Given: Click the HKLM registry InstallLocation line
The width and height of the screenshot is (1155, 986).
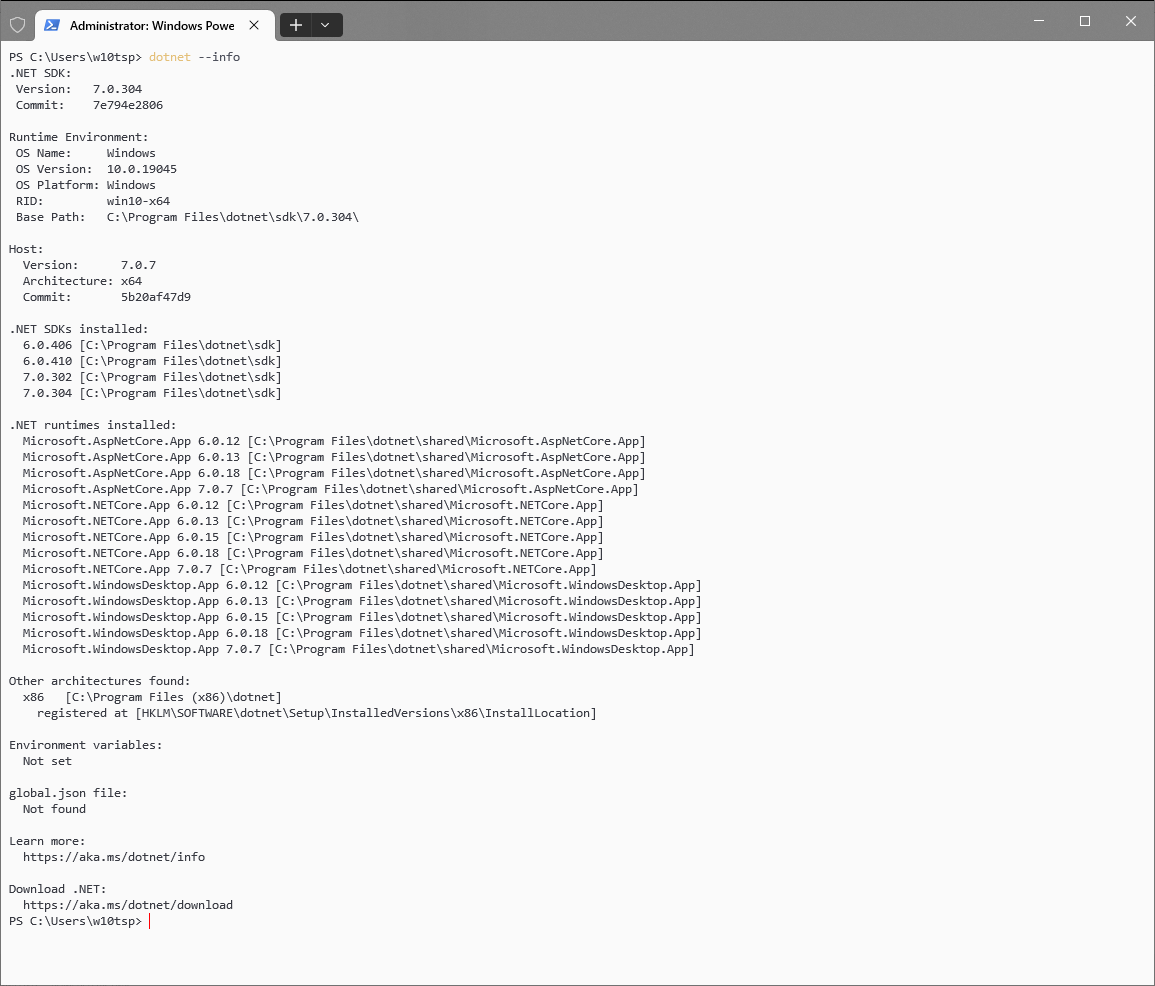Looking at the screenshot, I should pos(317,714).
